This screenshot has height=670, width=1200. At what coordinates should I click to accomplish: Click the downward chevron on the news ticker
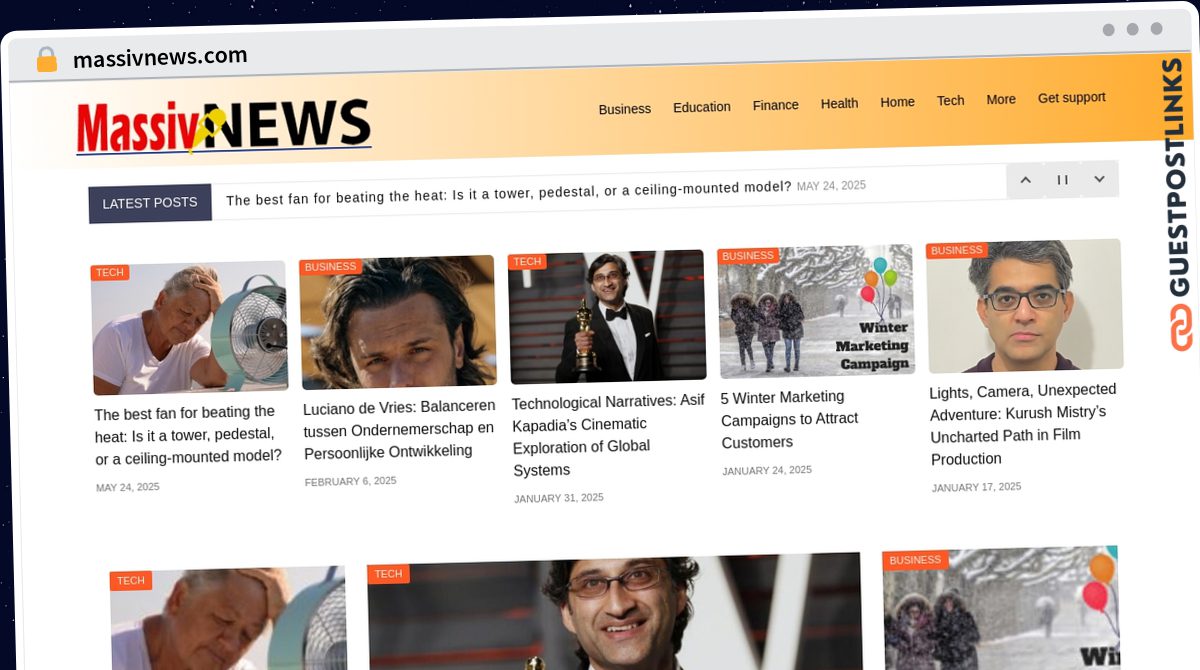(1099, 179)
